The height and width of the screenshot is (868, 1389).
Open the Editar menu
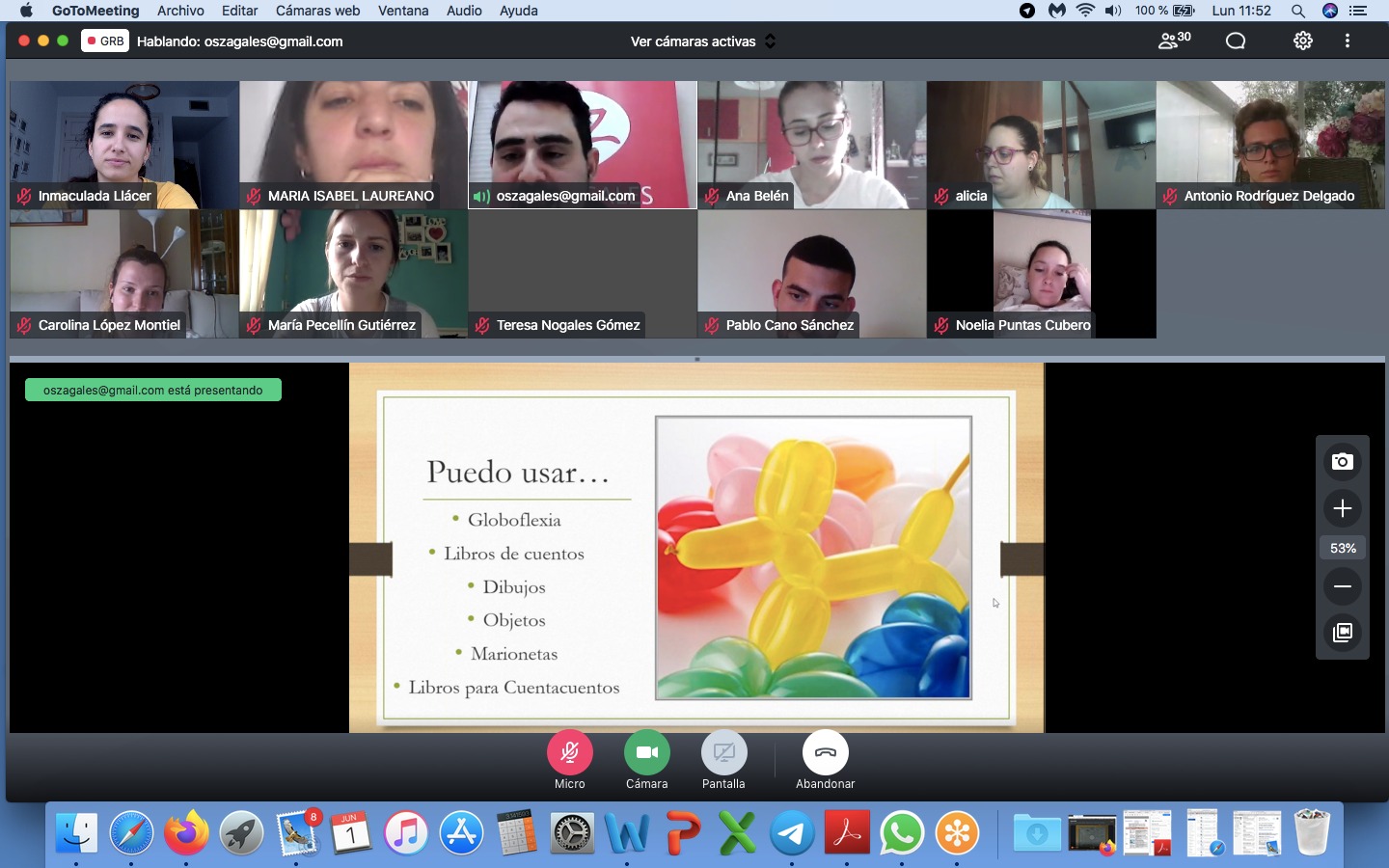click(239, 11)
